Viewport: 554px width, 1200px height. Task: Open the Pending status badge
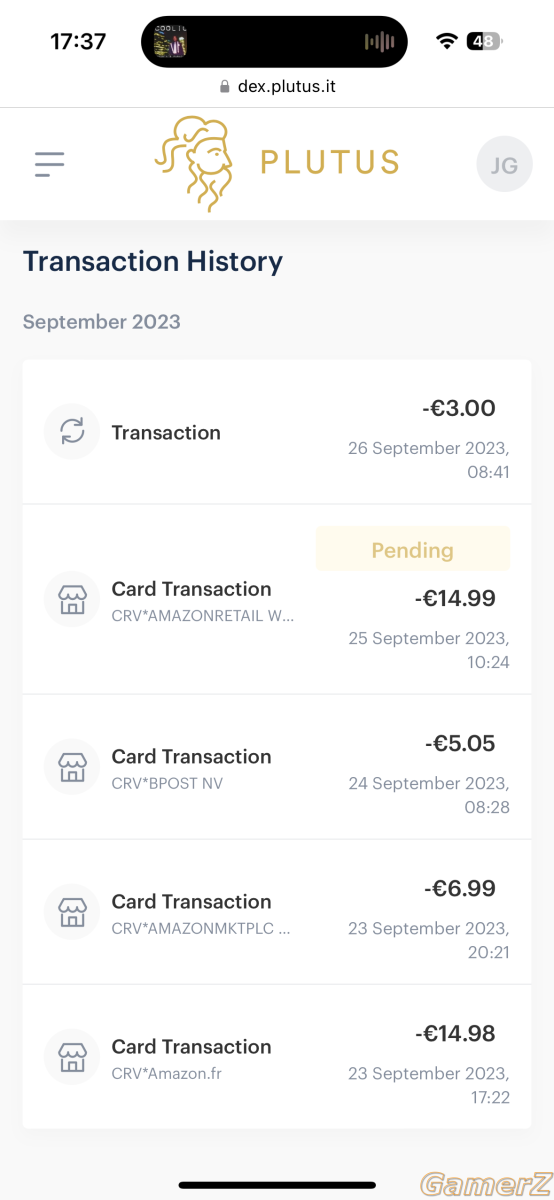pos(412,549)
